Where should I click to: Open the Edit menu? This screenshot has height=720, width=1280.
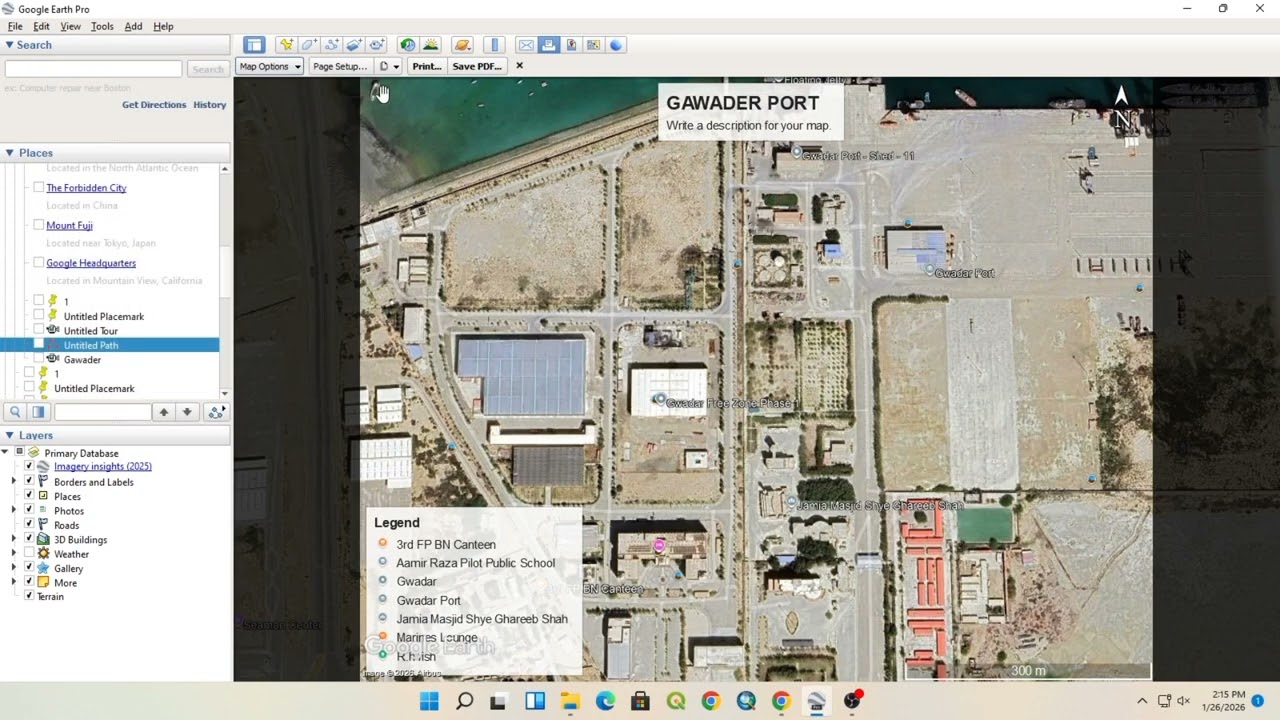(41, 26)
